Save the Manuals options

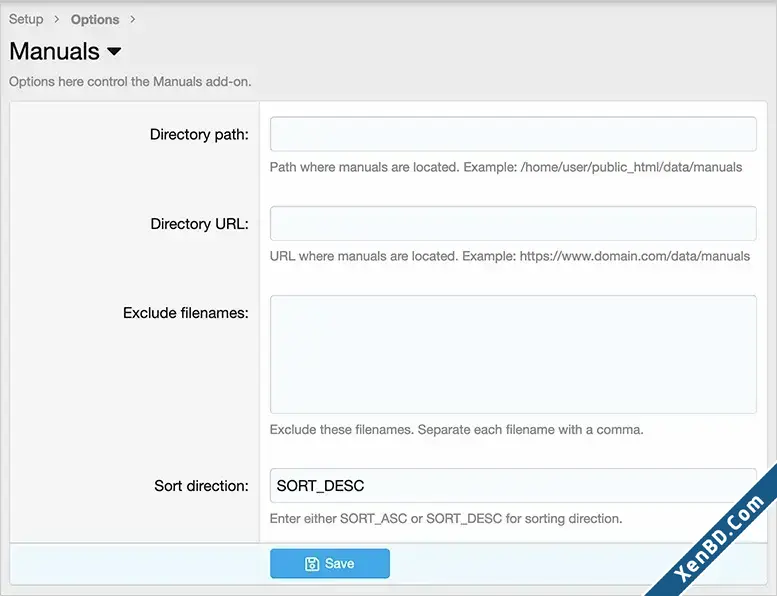pyautogui.click(x=330, y=563)
